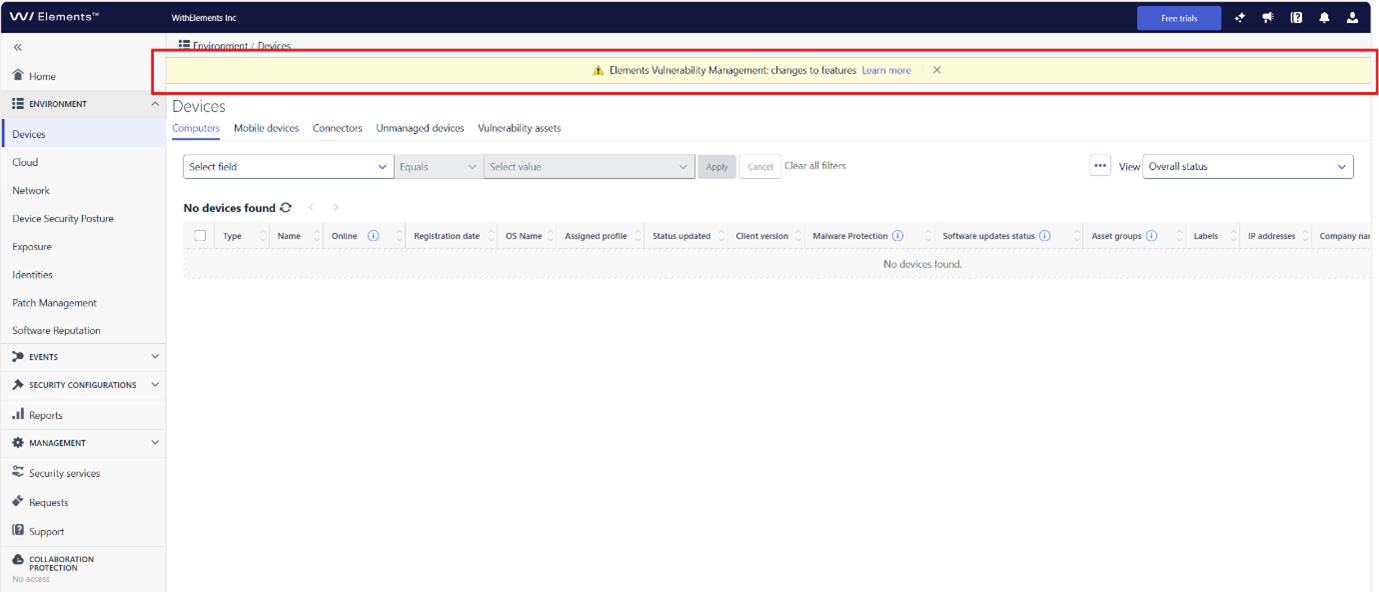The width and height of the screenshot is (1379, 592).
Task: Switch to the Connectors tab
Action: point(337,128)
